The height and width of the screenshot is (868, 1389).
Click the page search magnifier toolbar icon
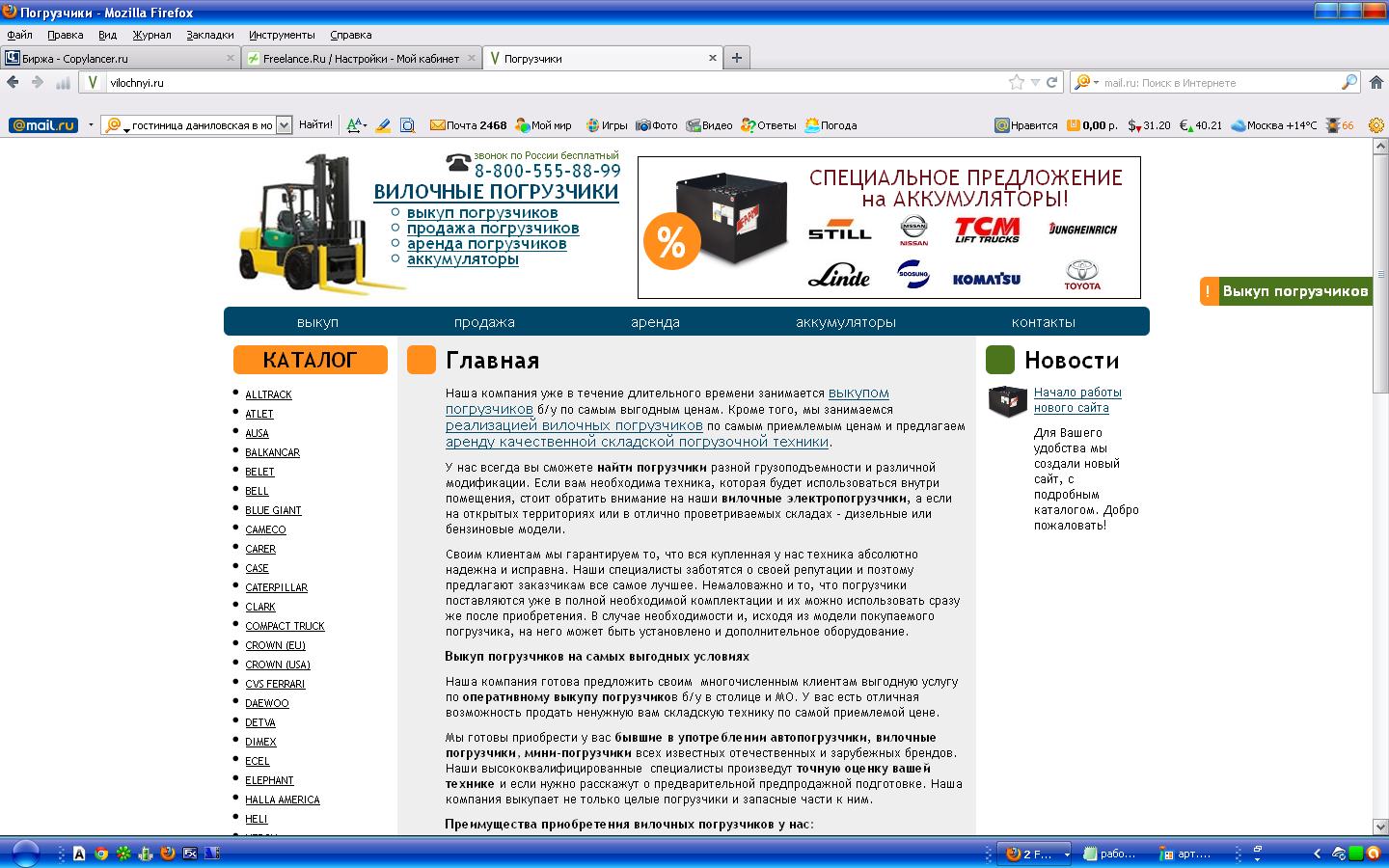pyautogui.click(x=407, y=125)
